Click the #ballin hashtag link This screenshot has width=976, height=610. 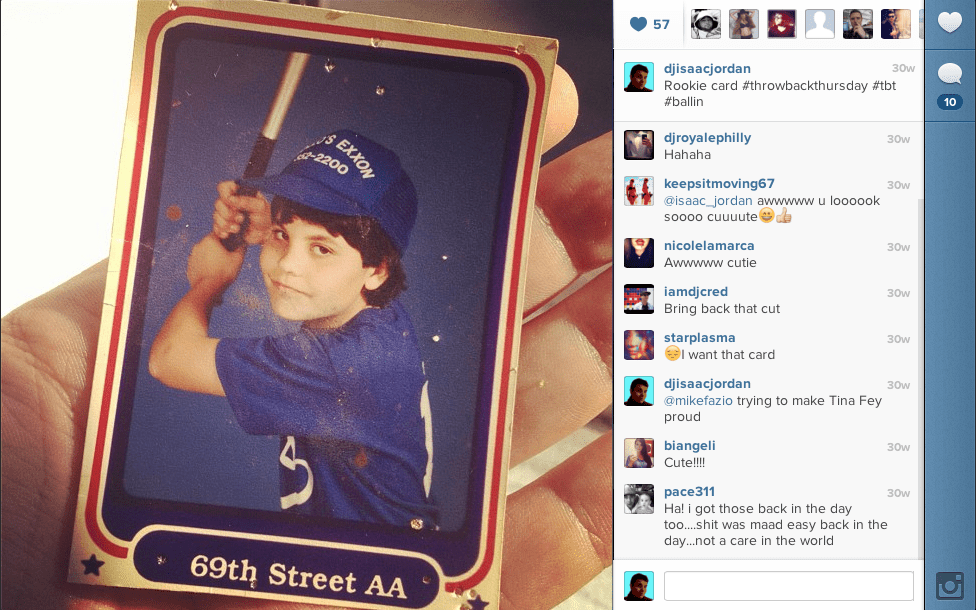point(683,101)
